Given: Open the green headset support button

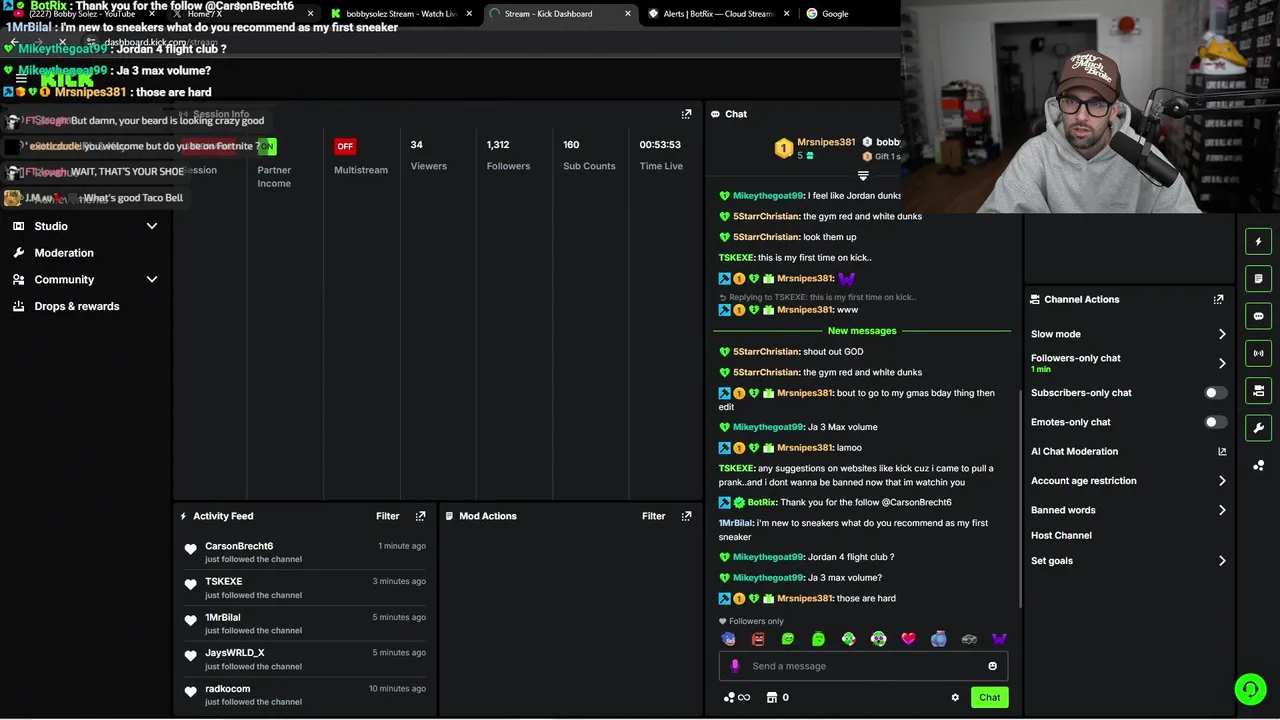Looking at the screenshot, I should pos(1249,689).
